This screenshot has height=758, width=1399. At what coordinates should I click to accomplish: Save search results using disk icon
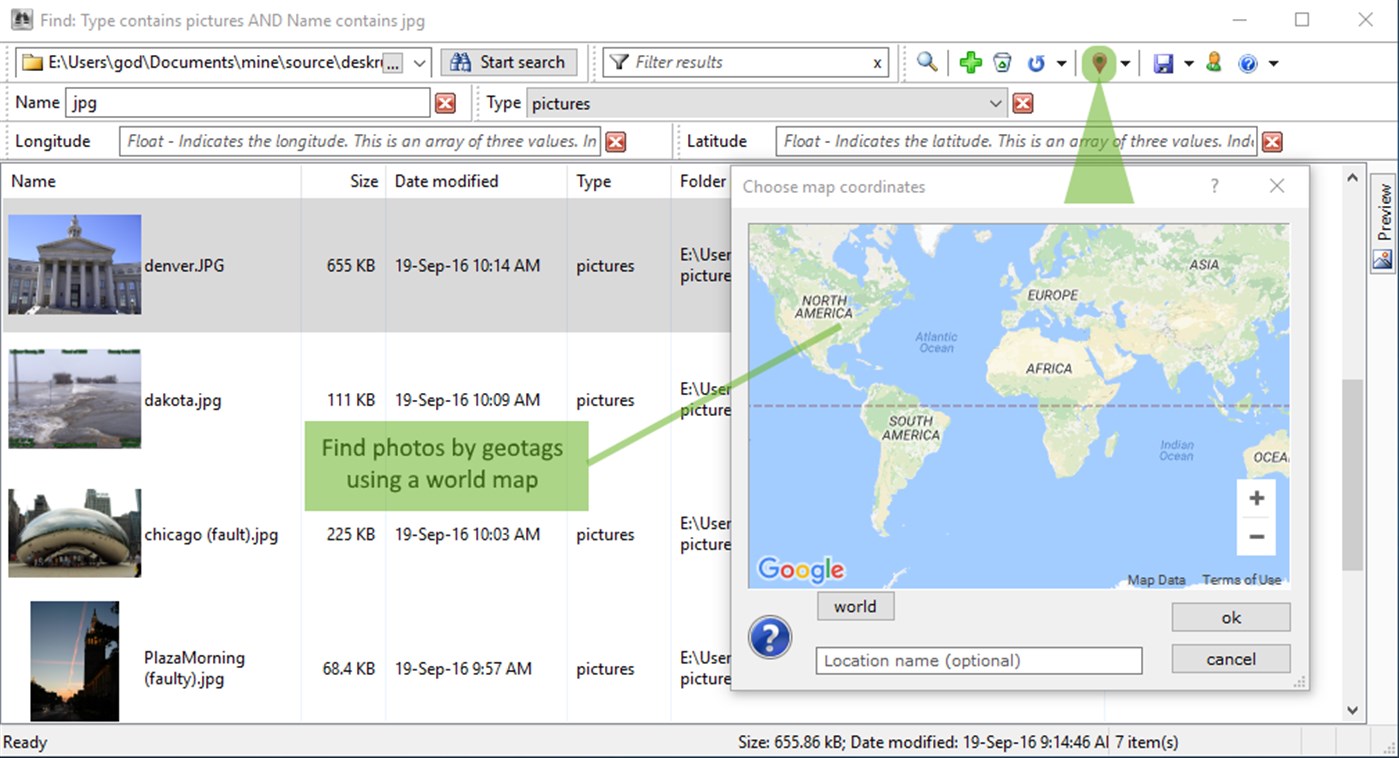coord(1163,62)
